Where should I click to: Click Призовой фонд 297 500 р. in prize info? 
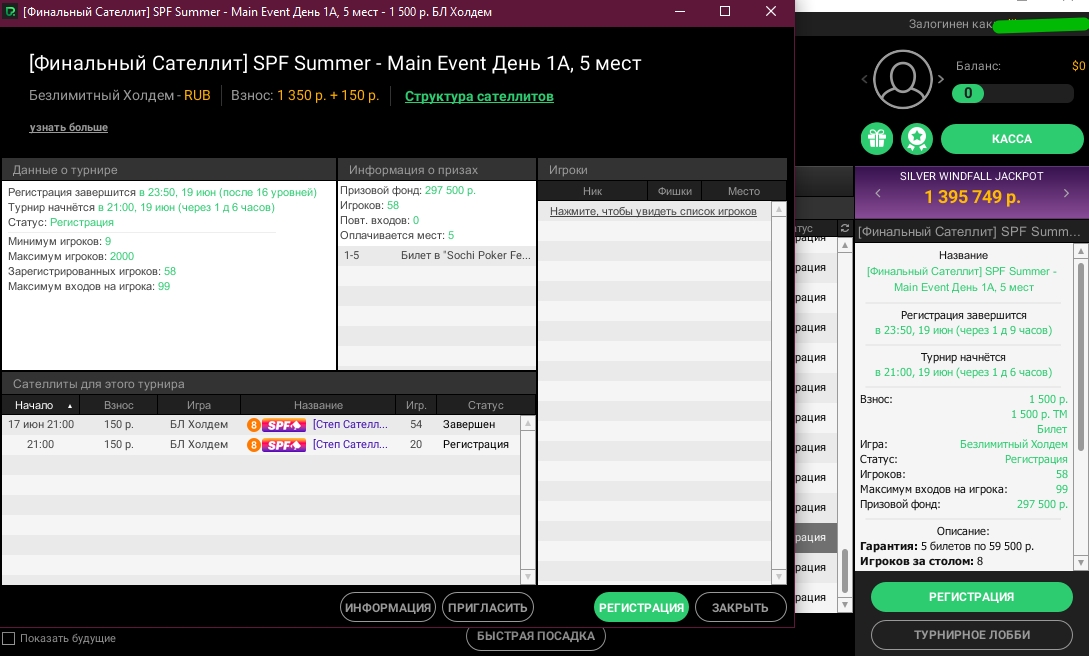(408, 190)
